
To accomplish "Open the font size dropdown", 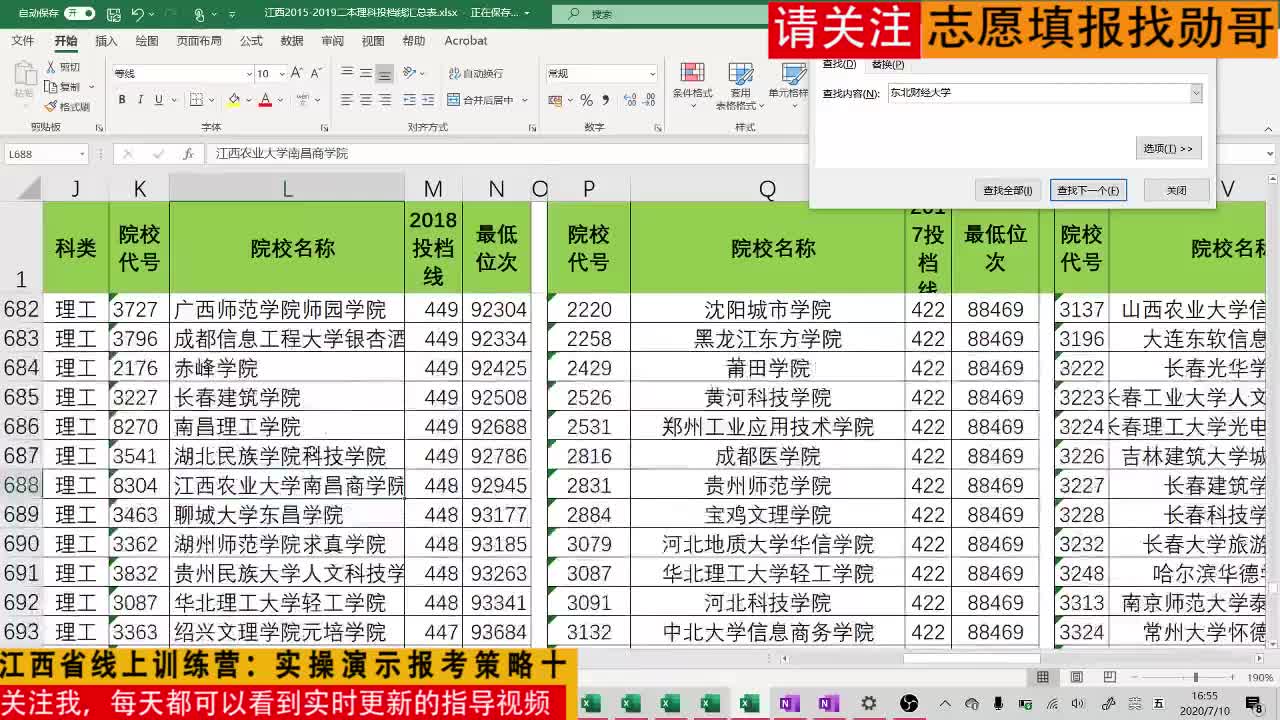I will (283, 74).
